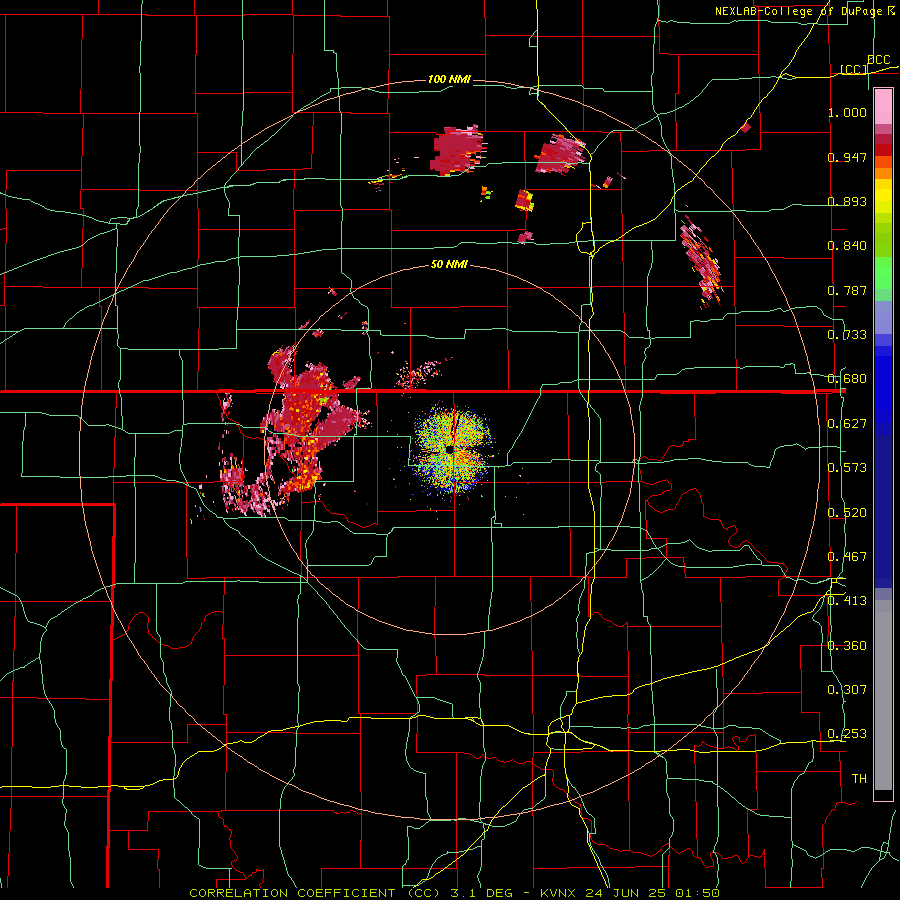Select the 0.947 scale value
This screenshot has width=900, height=900.
tap(847, 157)
